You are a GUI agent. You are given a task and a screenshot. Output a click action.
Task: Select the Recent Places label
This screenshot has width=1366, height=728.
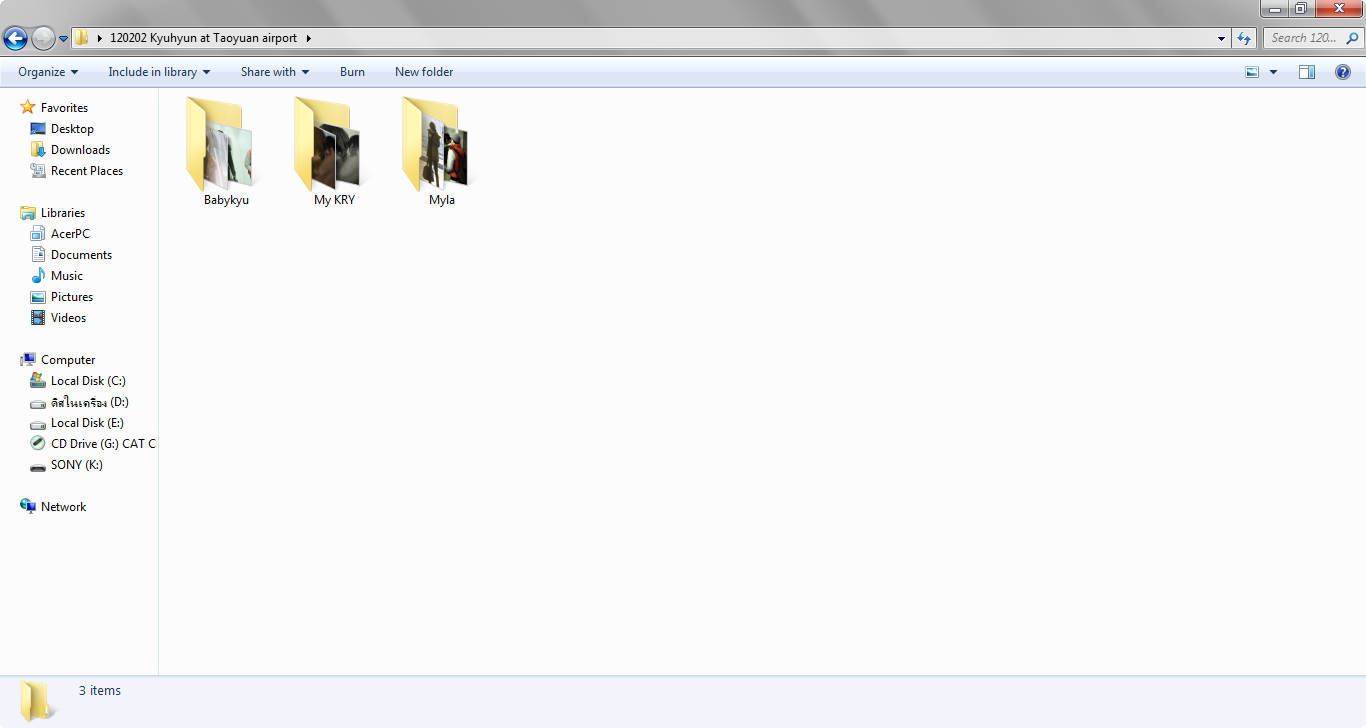[x=87, y=171]
